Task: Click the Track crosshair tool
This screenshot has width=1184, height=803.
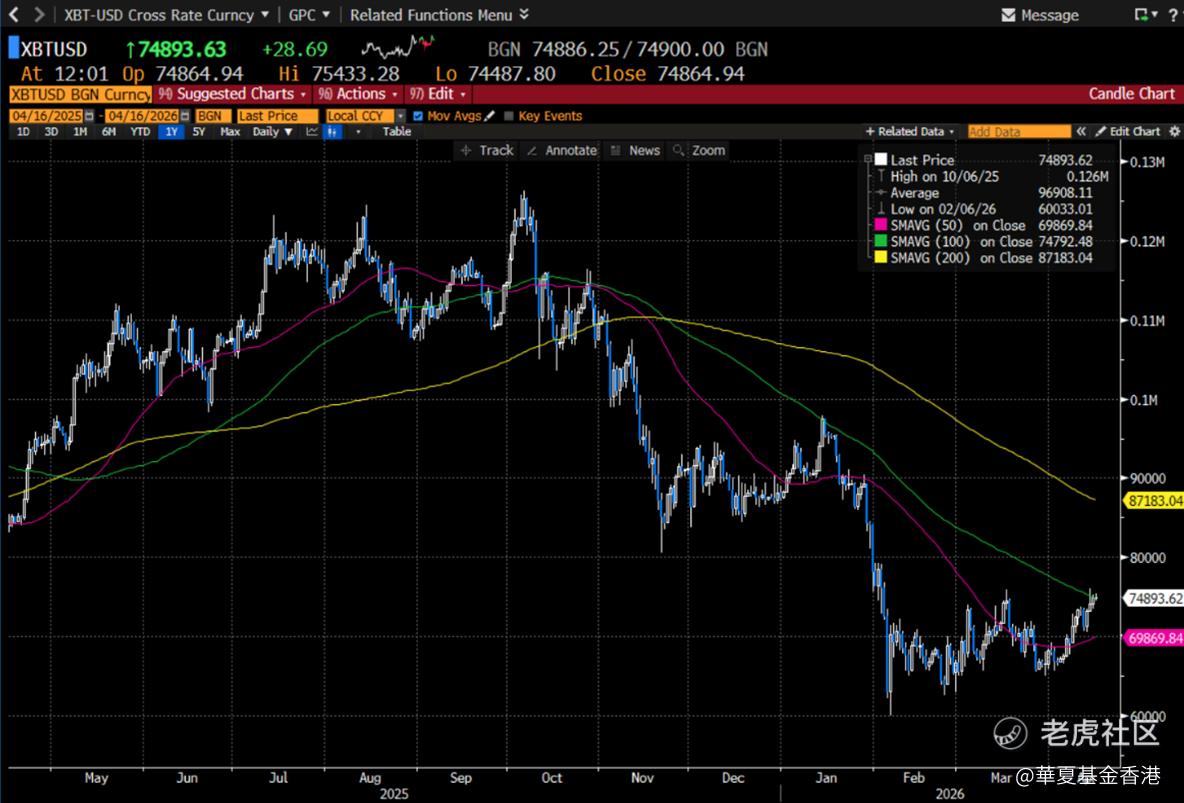Action: coord(487,150)
